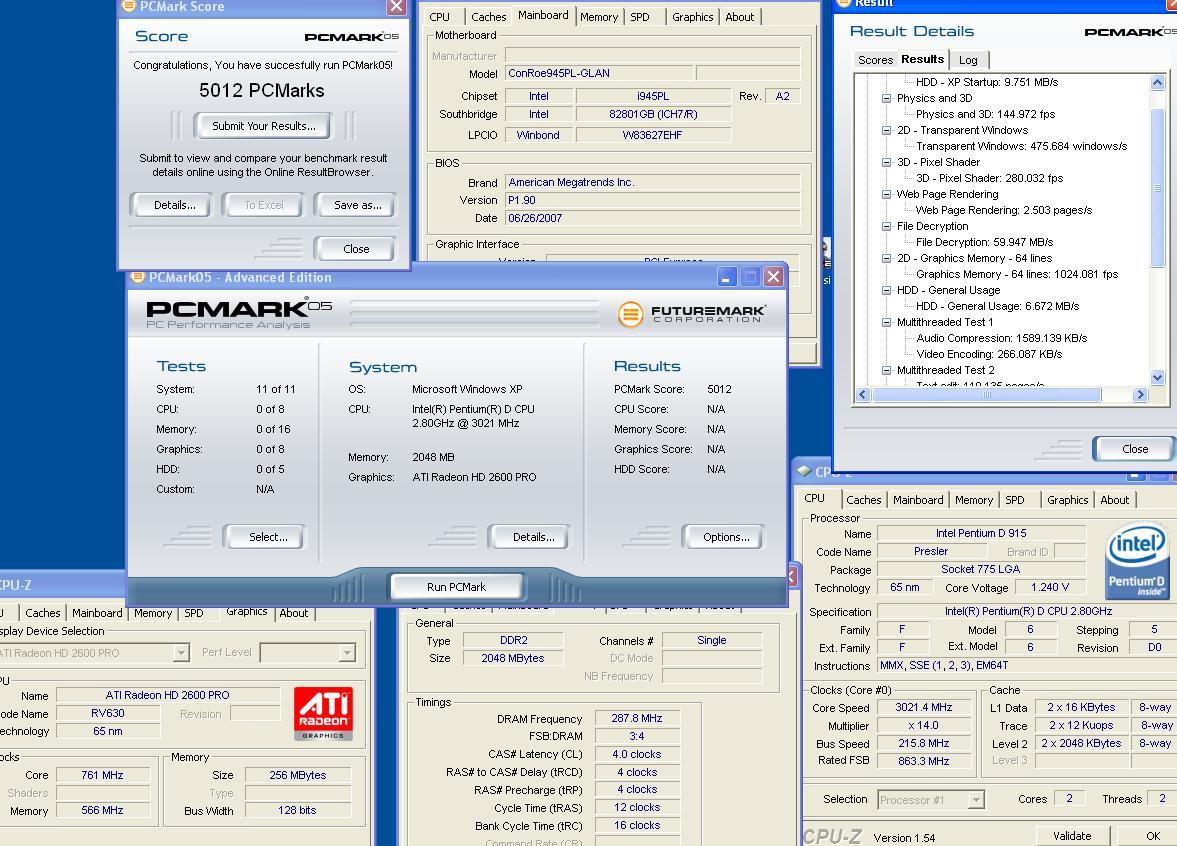Image resolution: width=1177 pixels, height=846 pixels.
Task: Select 'Video Encoding: 266.087 KB/s' result row
Action: (x=989, y=354)
